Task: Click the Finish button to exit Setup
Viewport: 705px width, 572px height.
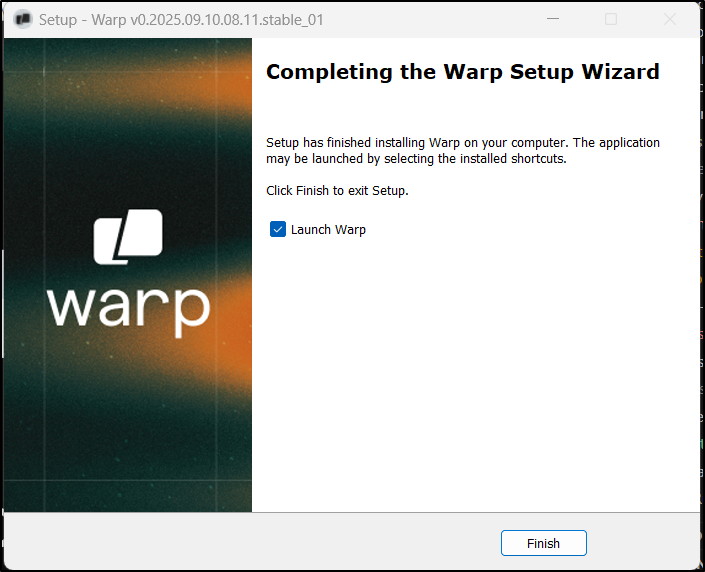Action: (x=544, y=543)
